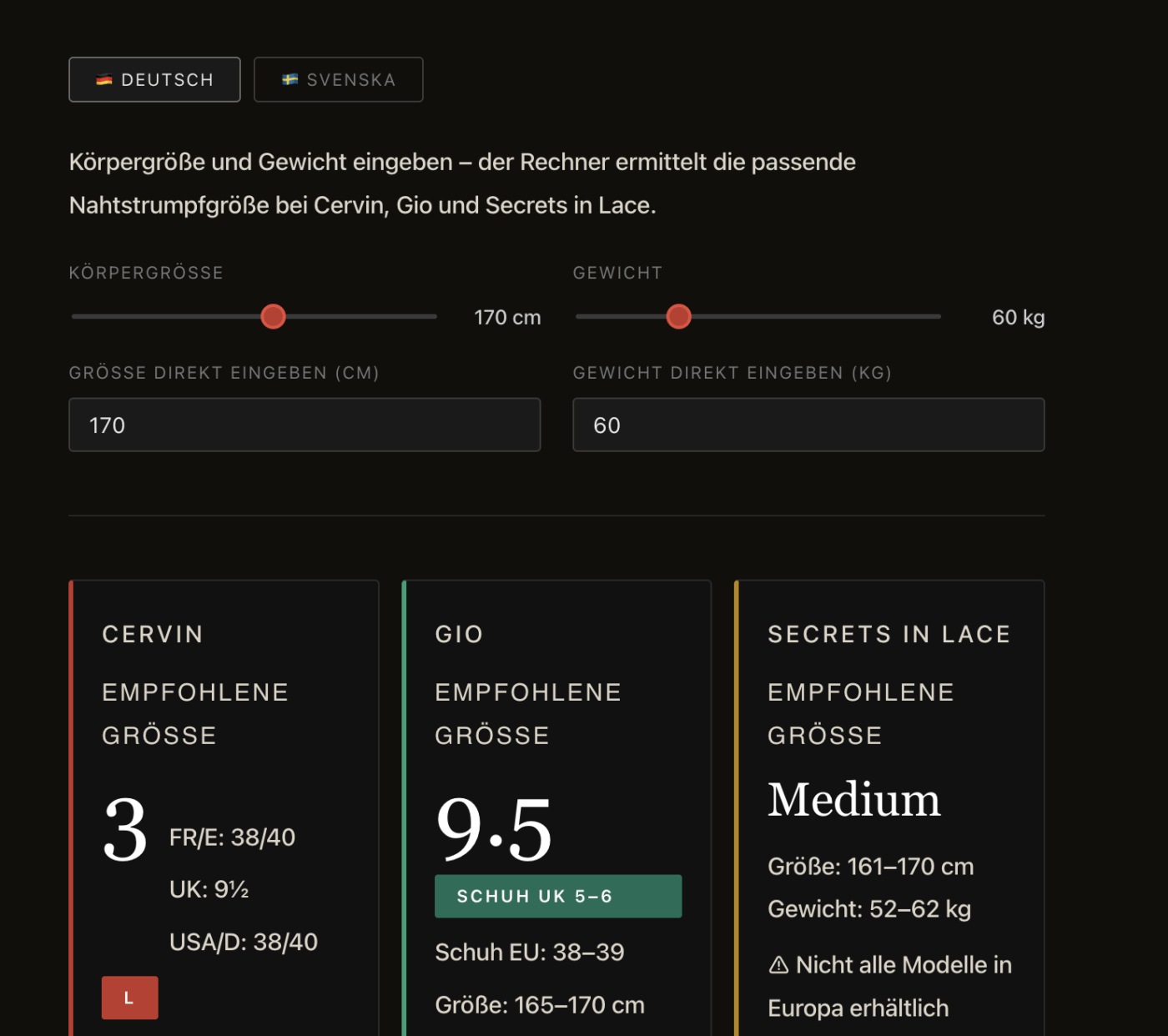Click the Cervin card heading

click(153, 635)
